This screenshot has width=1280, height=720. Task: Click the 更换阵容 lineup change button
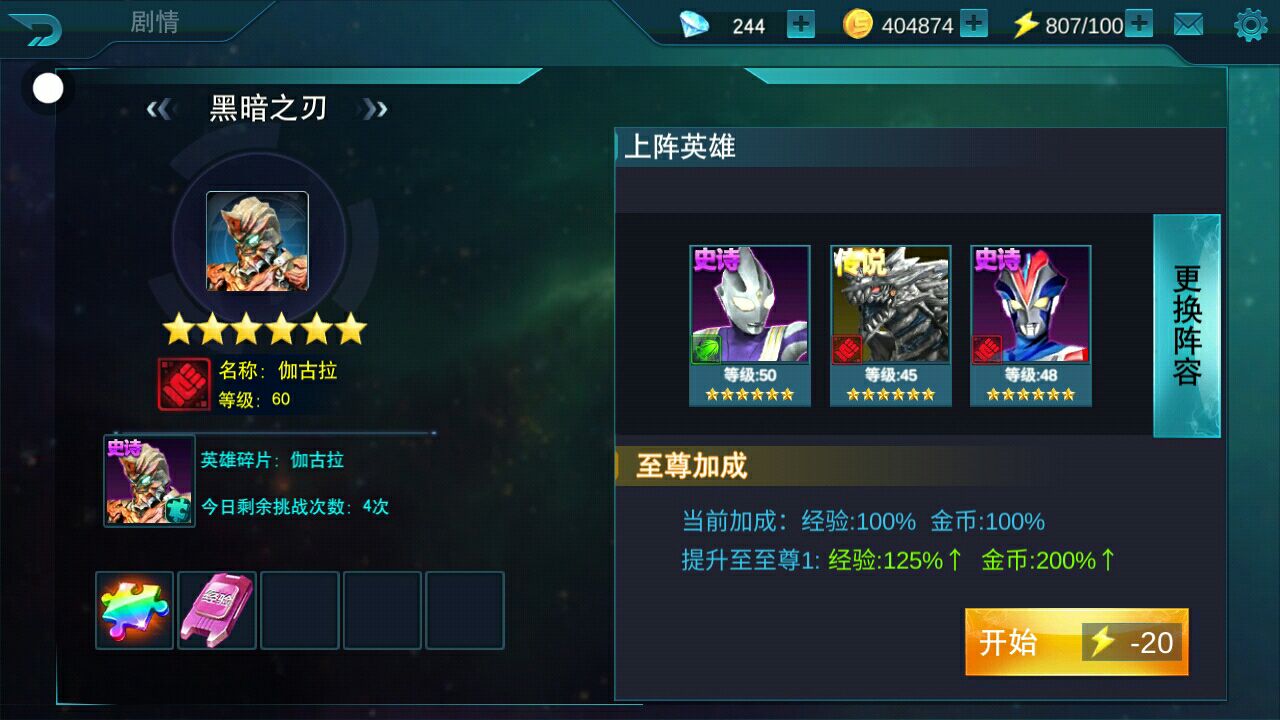(1187, 326)
